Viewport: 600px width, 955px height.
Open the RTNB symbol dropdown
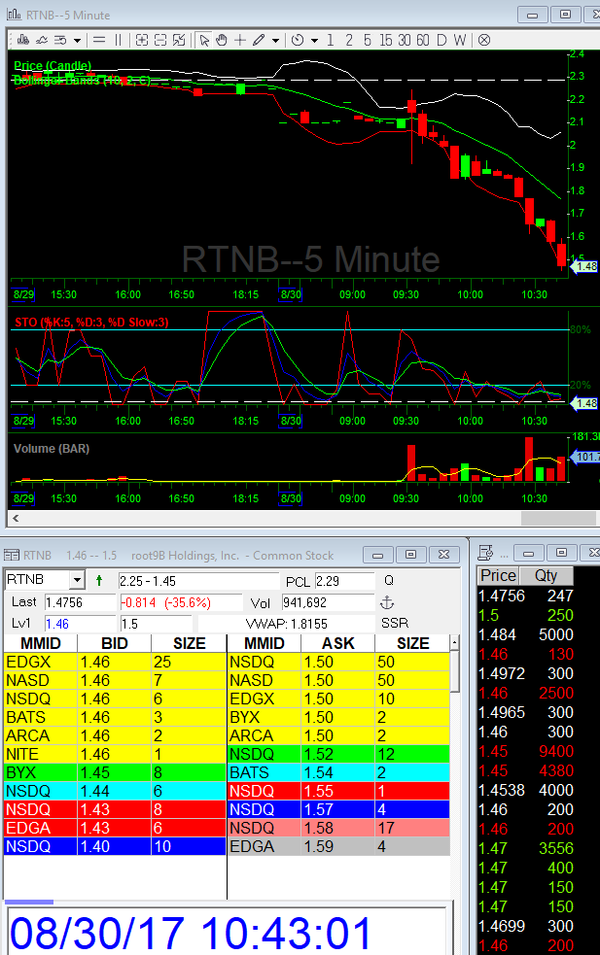(x=76, y=580)
